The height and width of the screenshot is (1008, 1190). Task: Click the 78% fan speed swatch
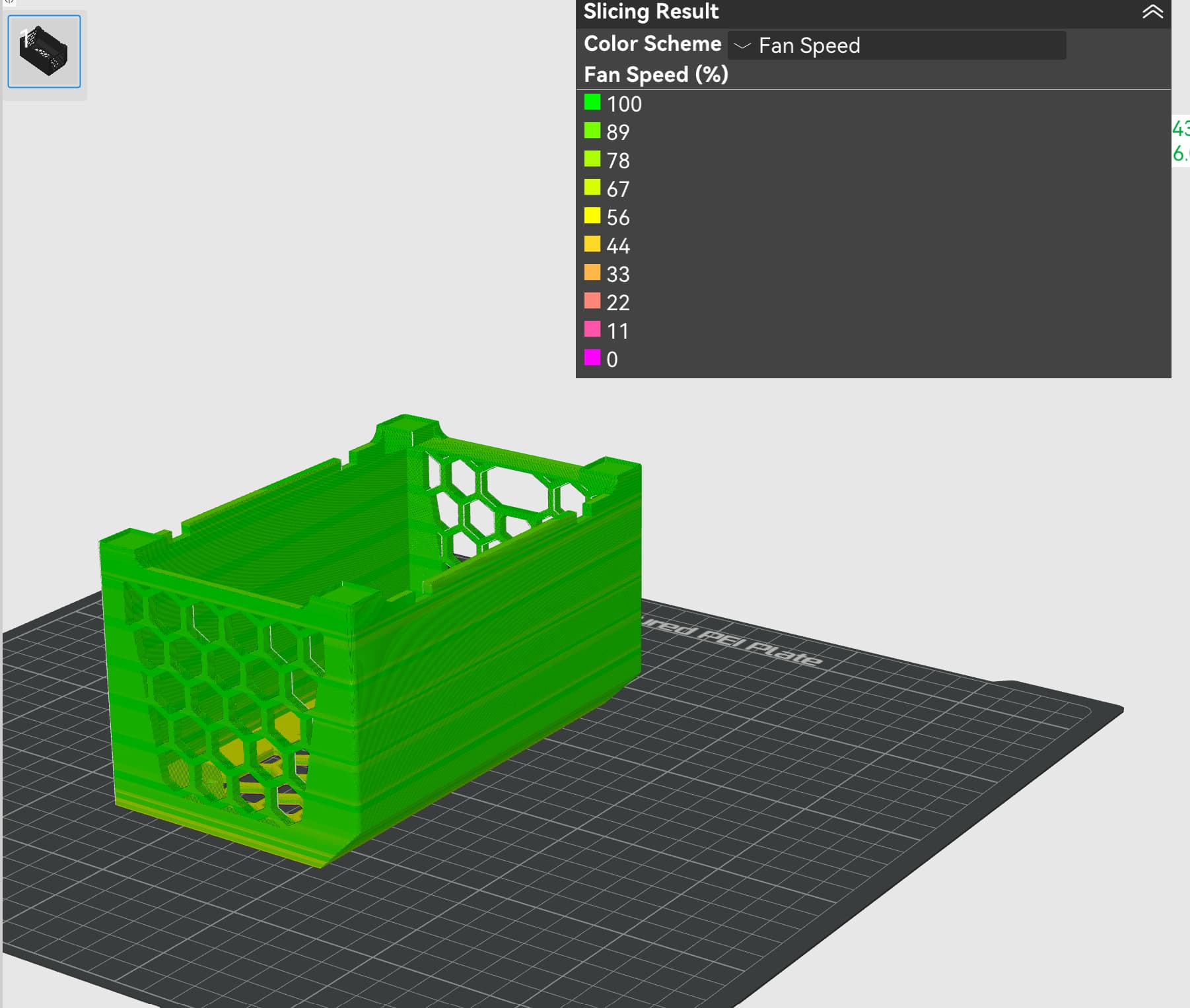[x=592, y=159]
